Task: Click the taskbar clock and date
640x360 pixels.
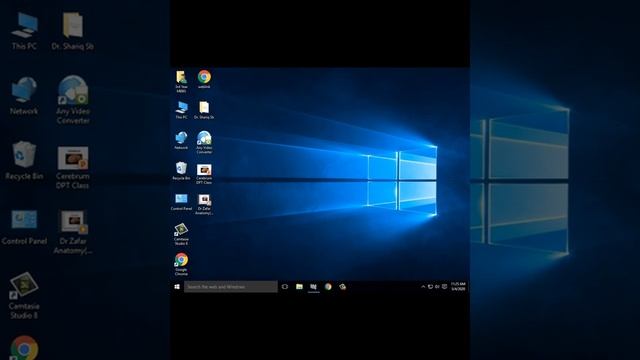Action: coord(458,287)
